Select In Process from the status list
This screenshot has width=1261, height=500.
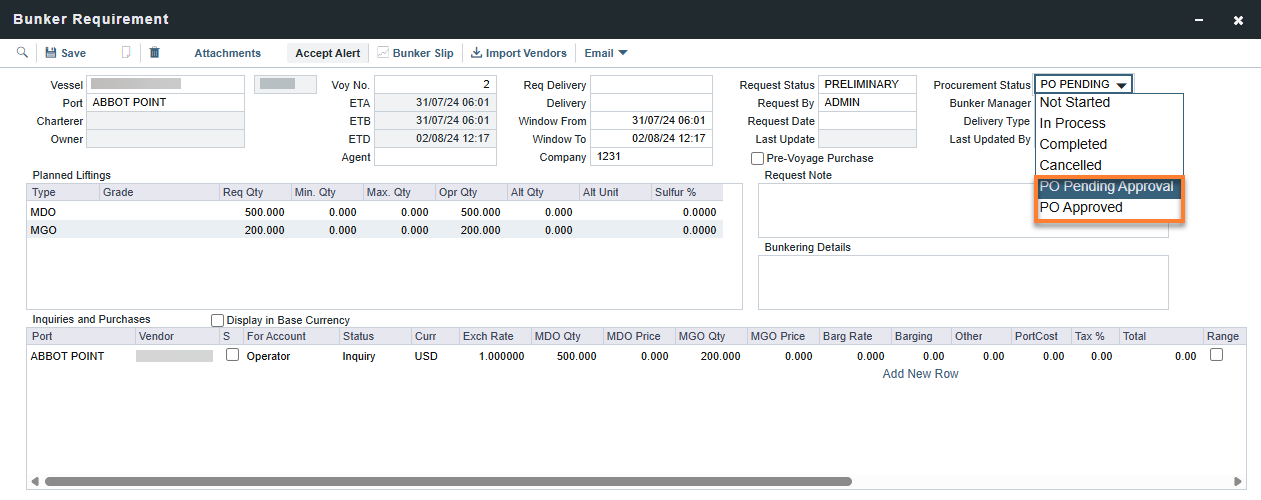pos(1110,123)
